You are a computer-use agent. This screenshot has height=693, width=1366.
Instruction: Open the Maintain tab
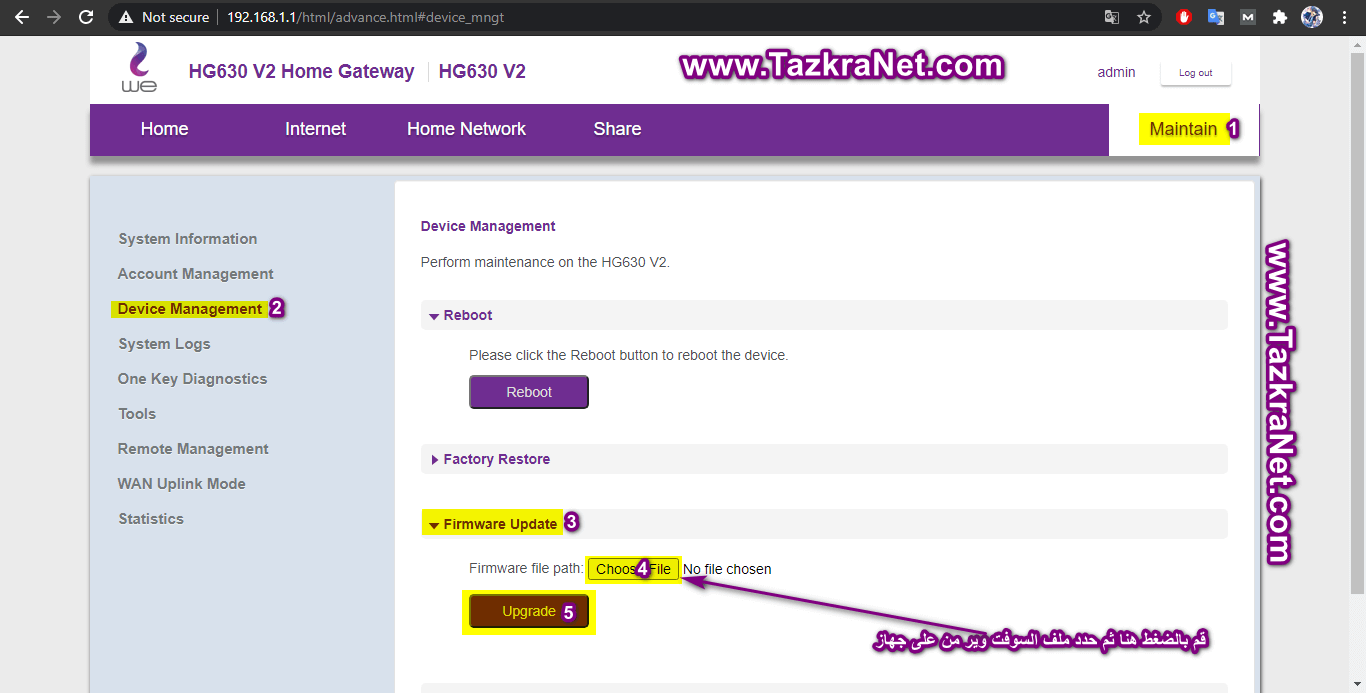pos(1183,129)
